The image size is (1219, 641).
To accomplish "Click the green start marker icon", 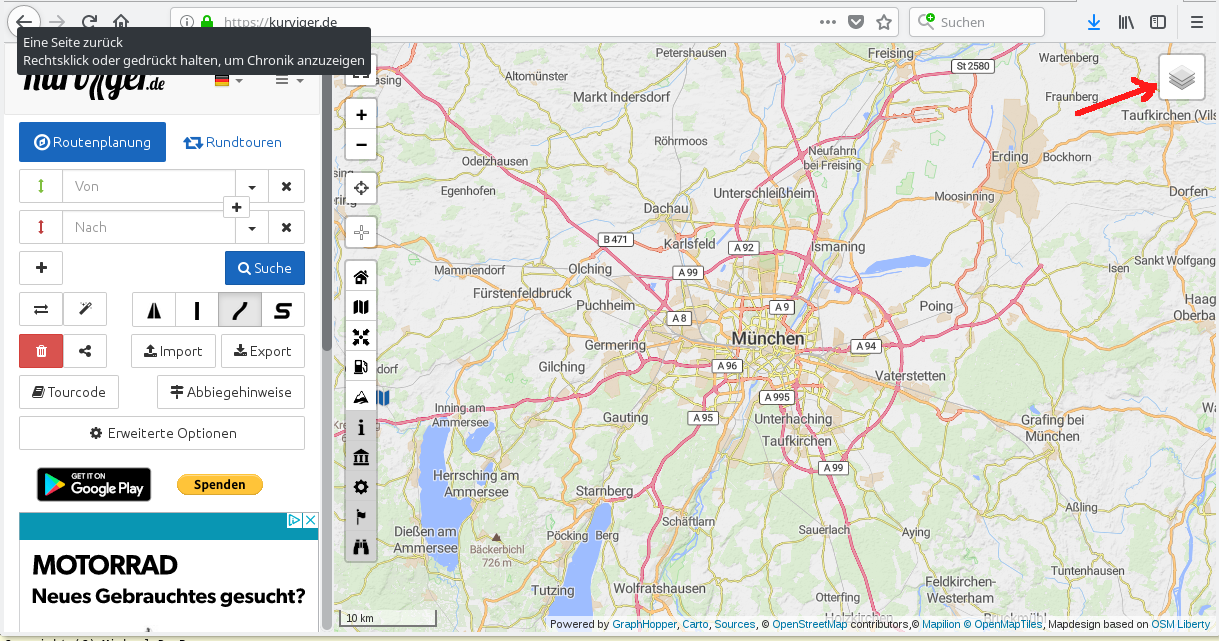I will [x=41, y=186].
